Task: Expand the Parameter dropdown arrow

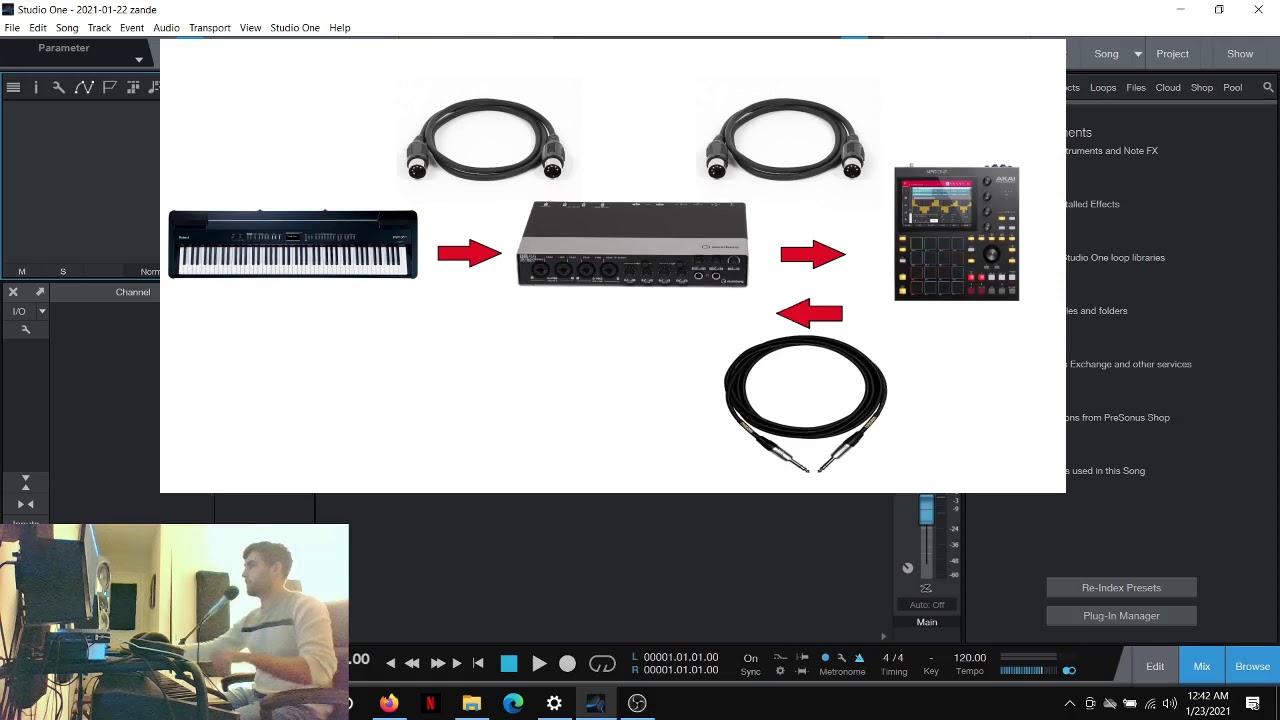Action: click(x=139, y=60)
